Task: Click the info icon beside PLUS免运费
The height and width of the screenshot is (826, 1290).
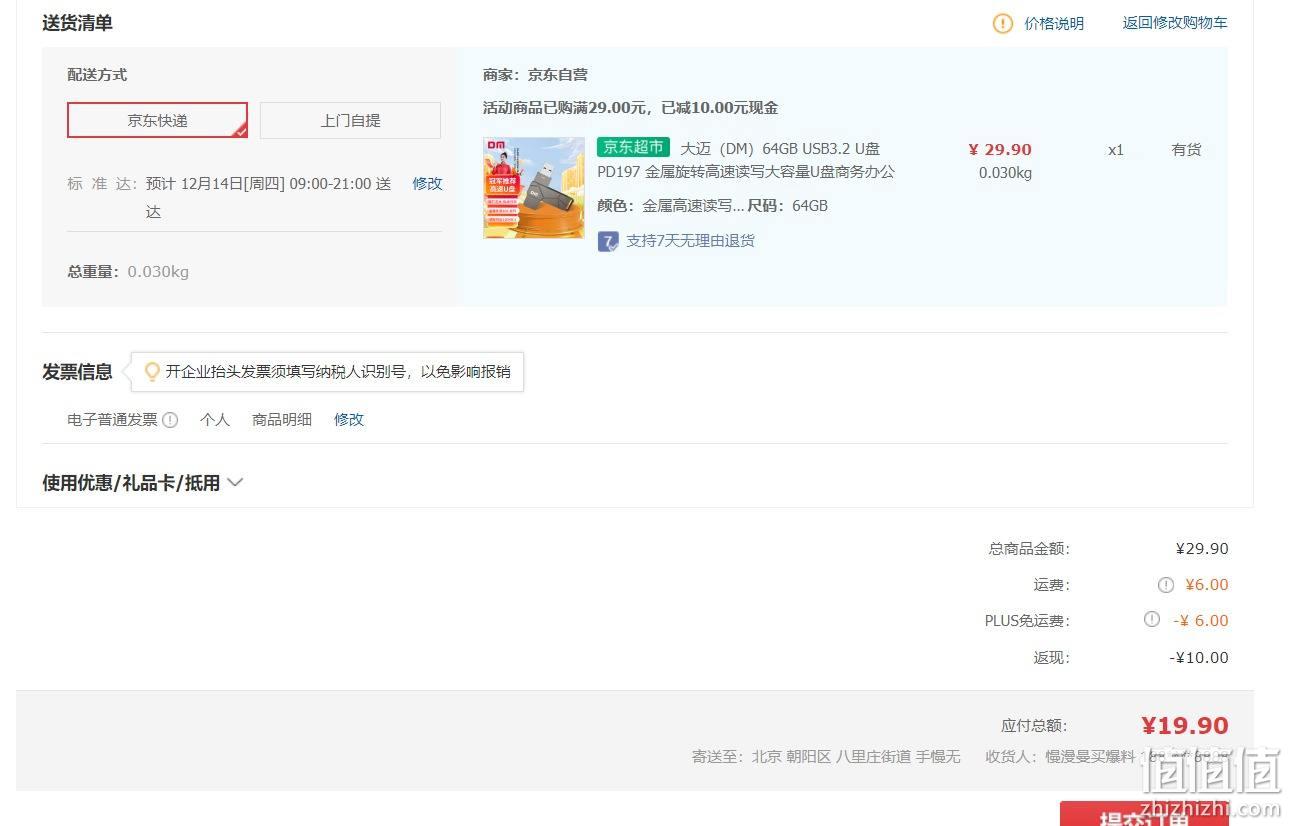Action: tap(1152, 620)
